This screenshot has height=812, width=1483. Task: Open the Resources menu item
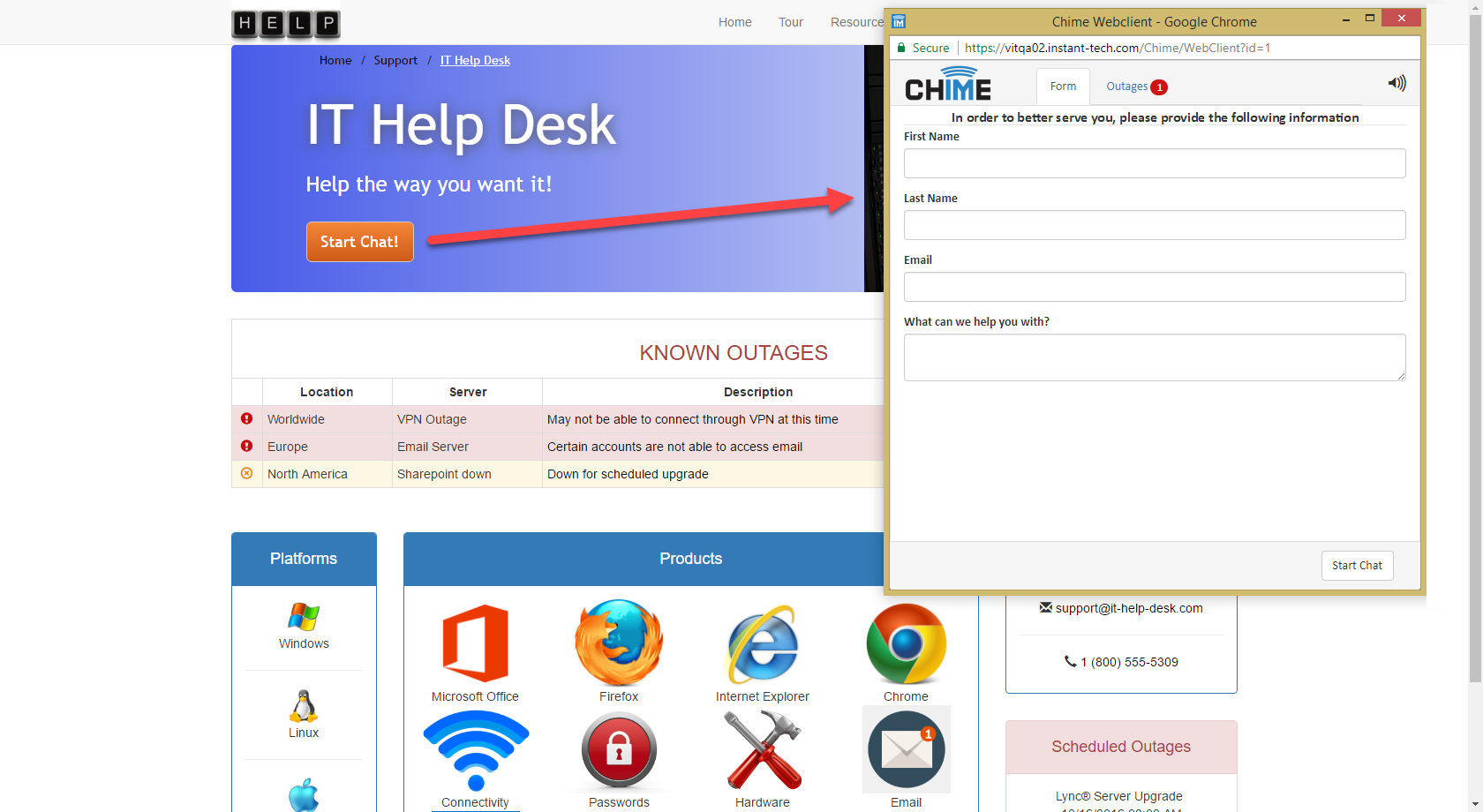[x=857, y=22]
